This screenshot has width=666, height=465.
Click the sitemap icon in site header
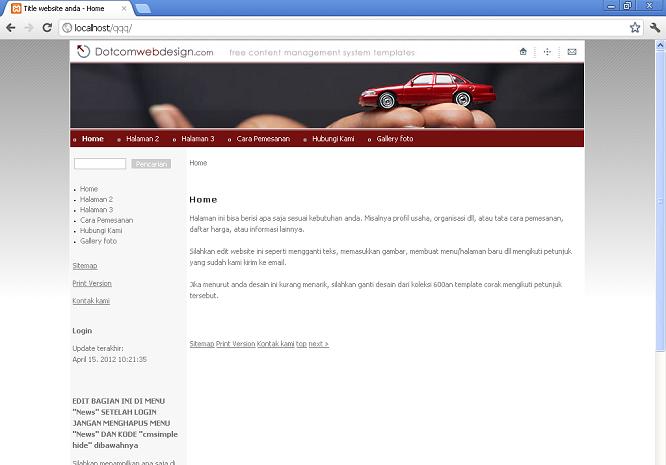coord(547,52)
